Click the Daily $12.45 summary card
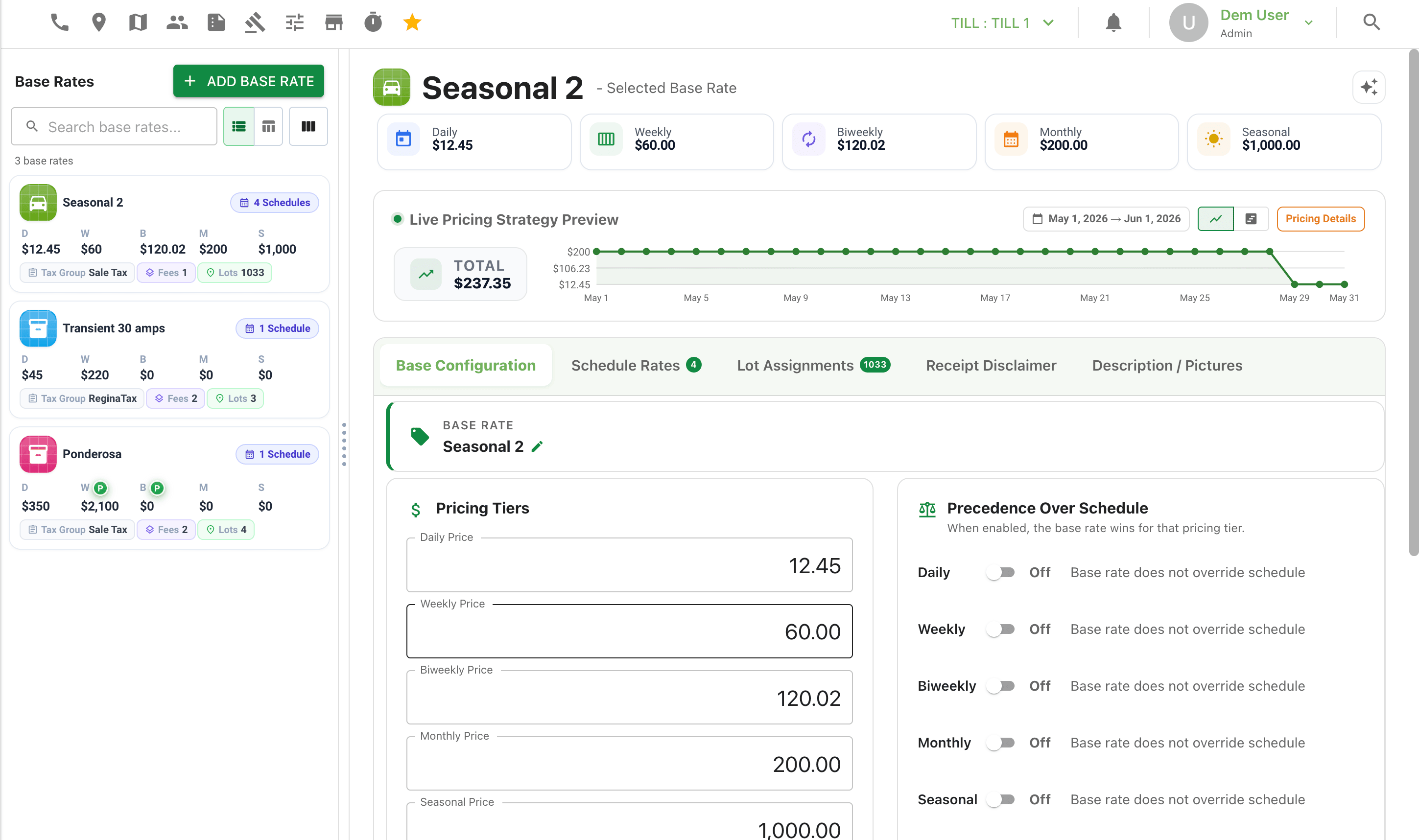The image size is (1419, 840). tap(474, 142)
